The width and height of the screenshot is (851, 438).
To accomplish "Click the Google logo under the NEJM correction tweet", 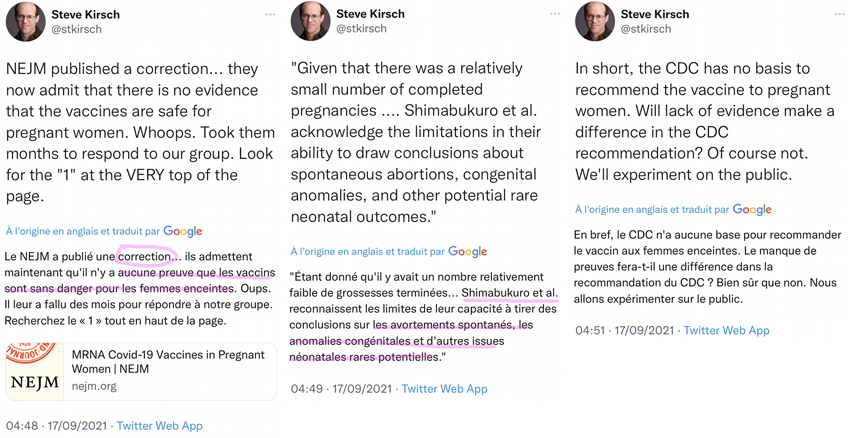I will pyautogui.click(x=183, y=231).
